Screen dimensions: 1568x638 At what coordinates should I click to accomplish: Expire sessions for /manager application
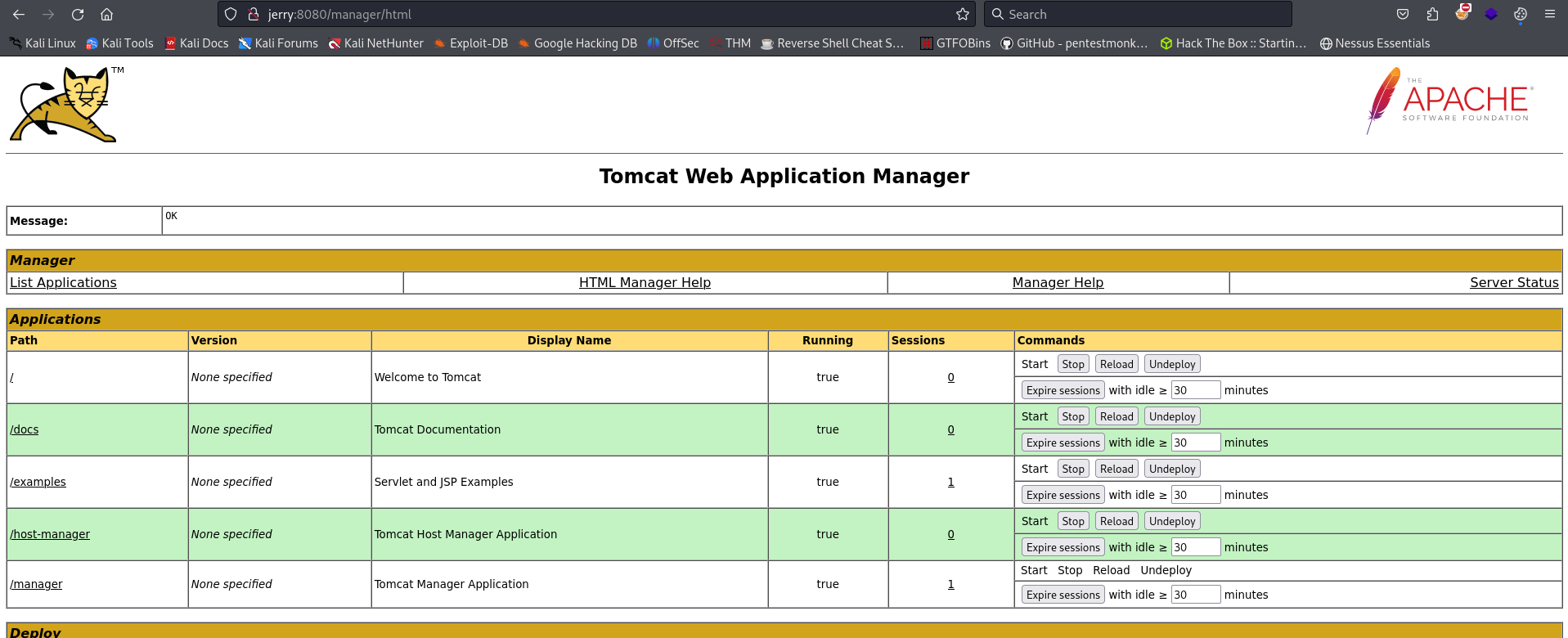[1063, 595]
